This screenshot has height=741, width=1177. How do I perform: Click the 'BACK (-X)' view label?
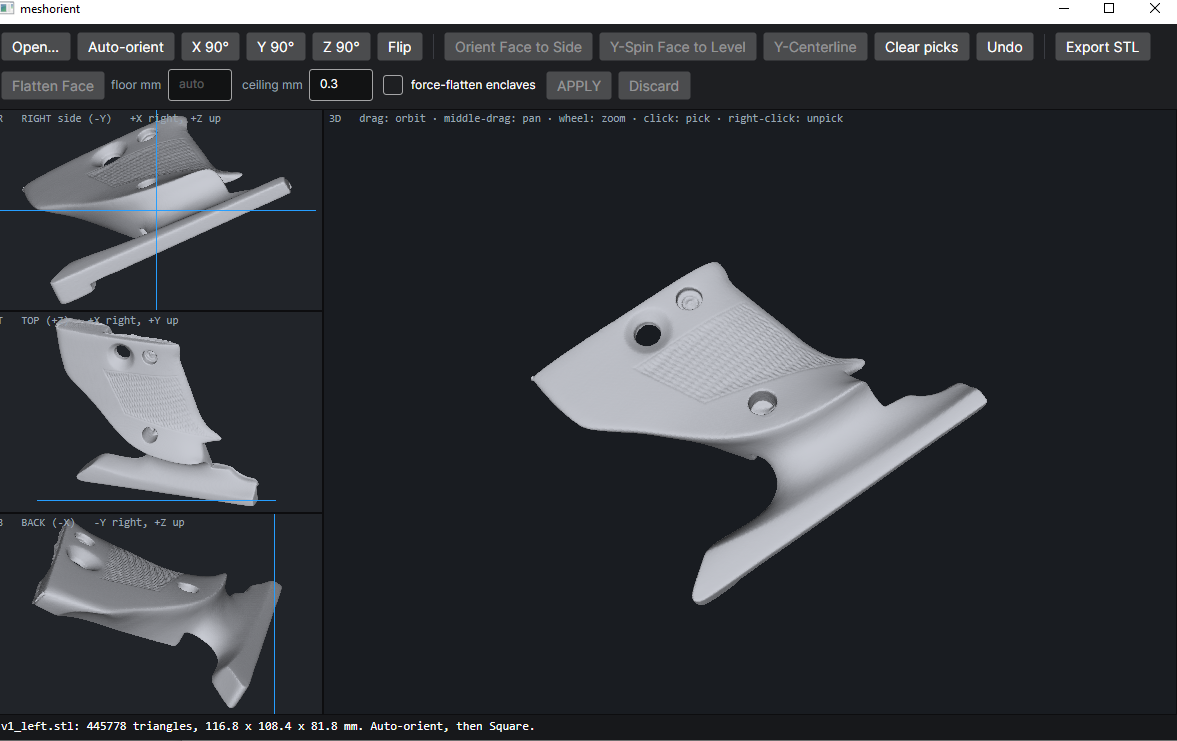pyautogui.click(x=48, y=523)
